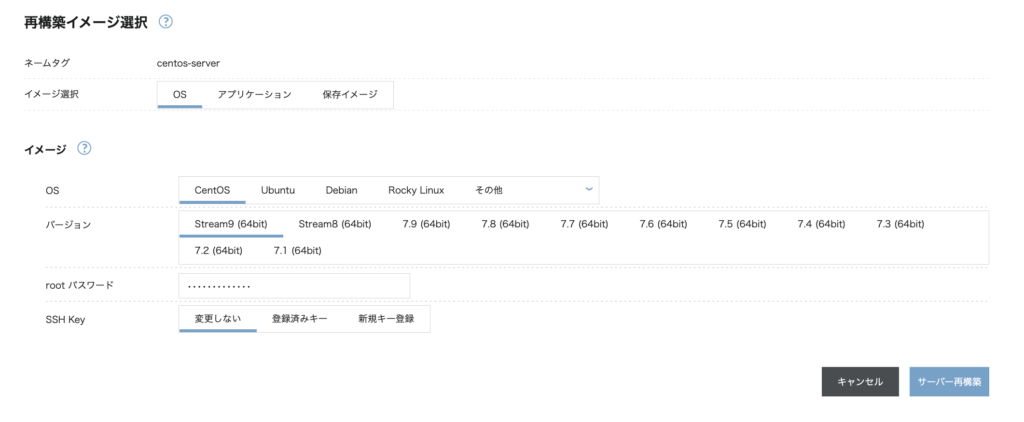Open the その他 OS option
Viewport: 1024px width, 422px height.
pyautogui.click(x=488, y=190)
